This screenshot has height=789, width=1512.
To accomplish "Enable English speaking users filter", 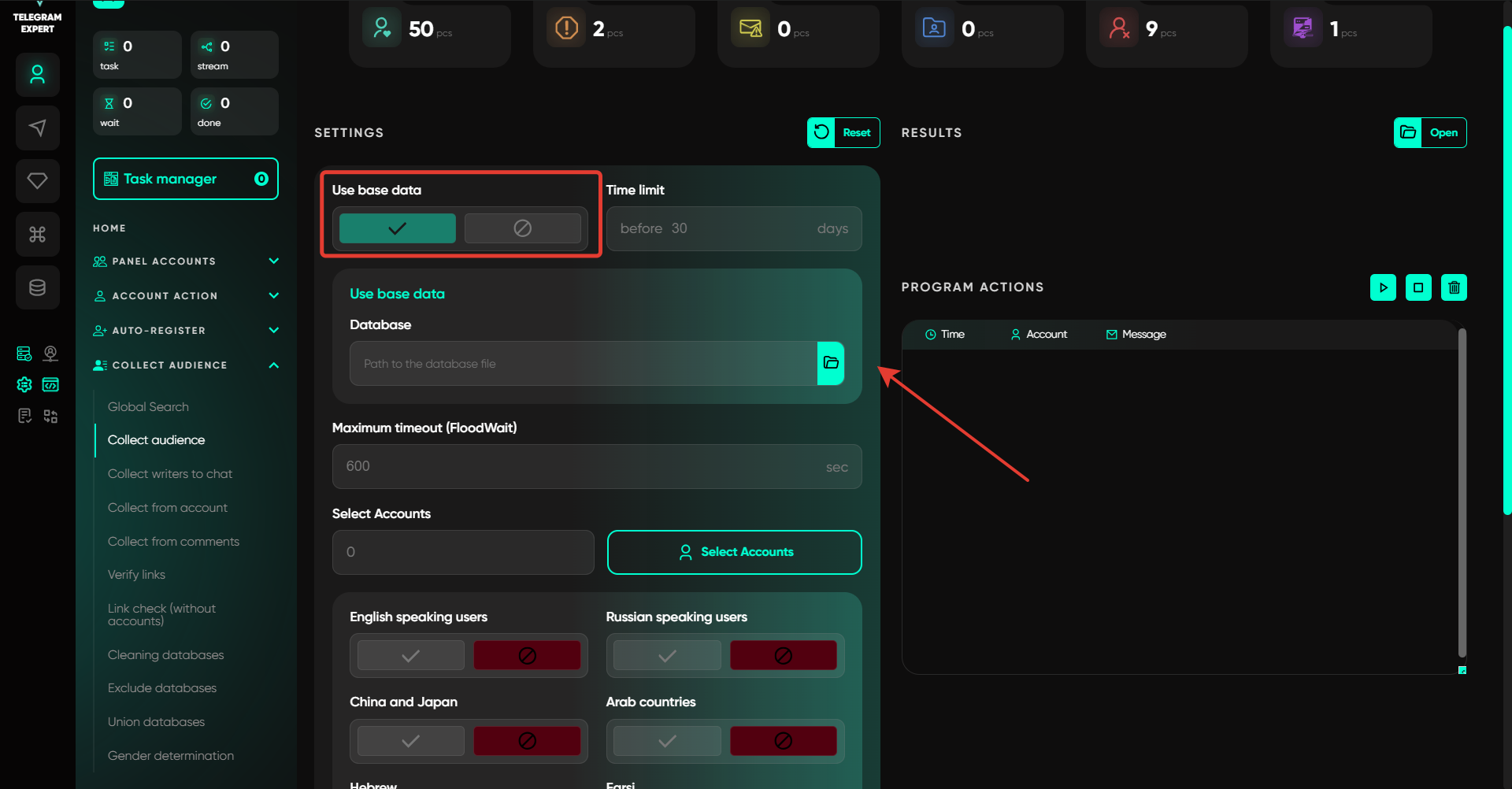I will coord(410,655).
